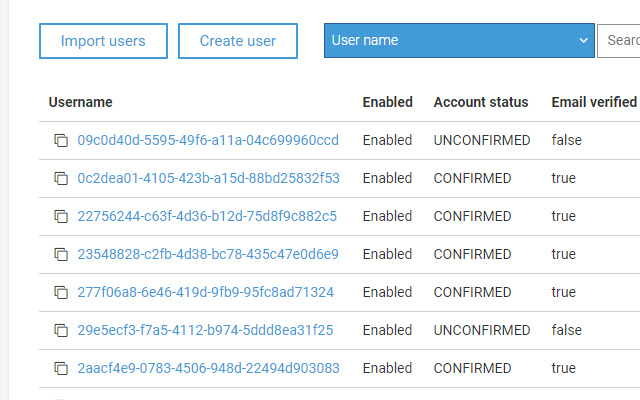This screenshot has height=400, width=640.
Task: Click the Account status column header
Action: tap(481, 102)
